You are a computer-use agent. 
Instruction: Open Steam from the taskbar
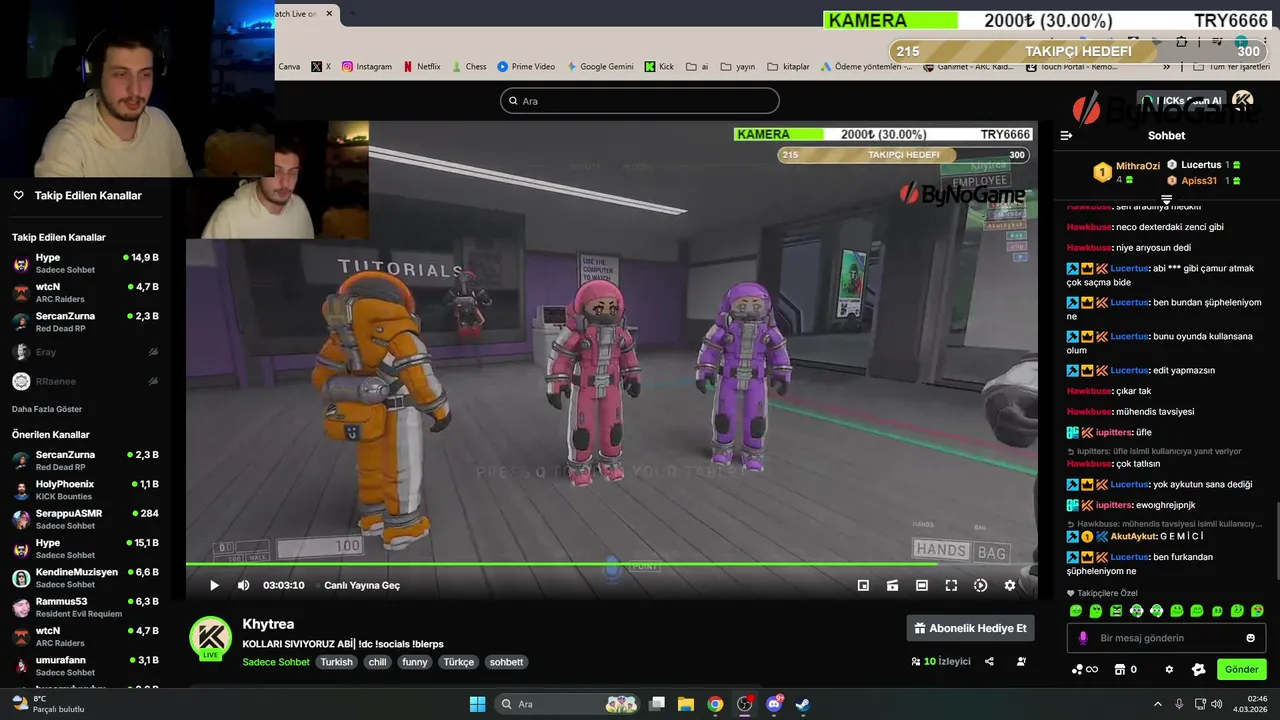(803, 704)
